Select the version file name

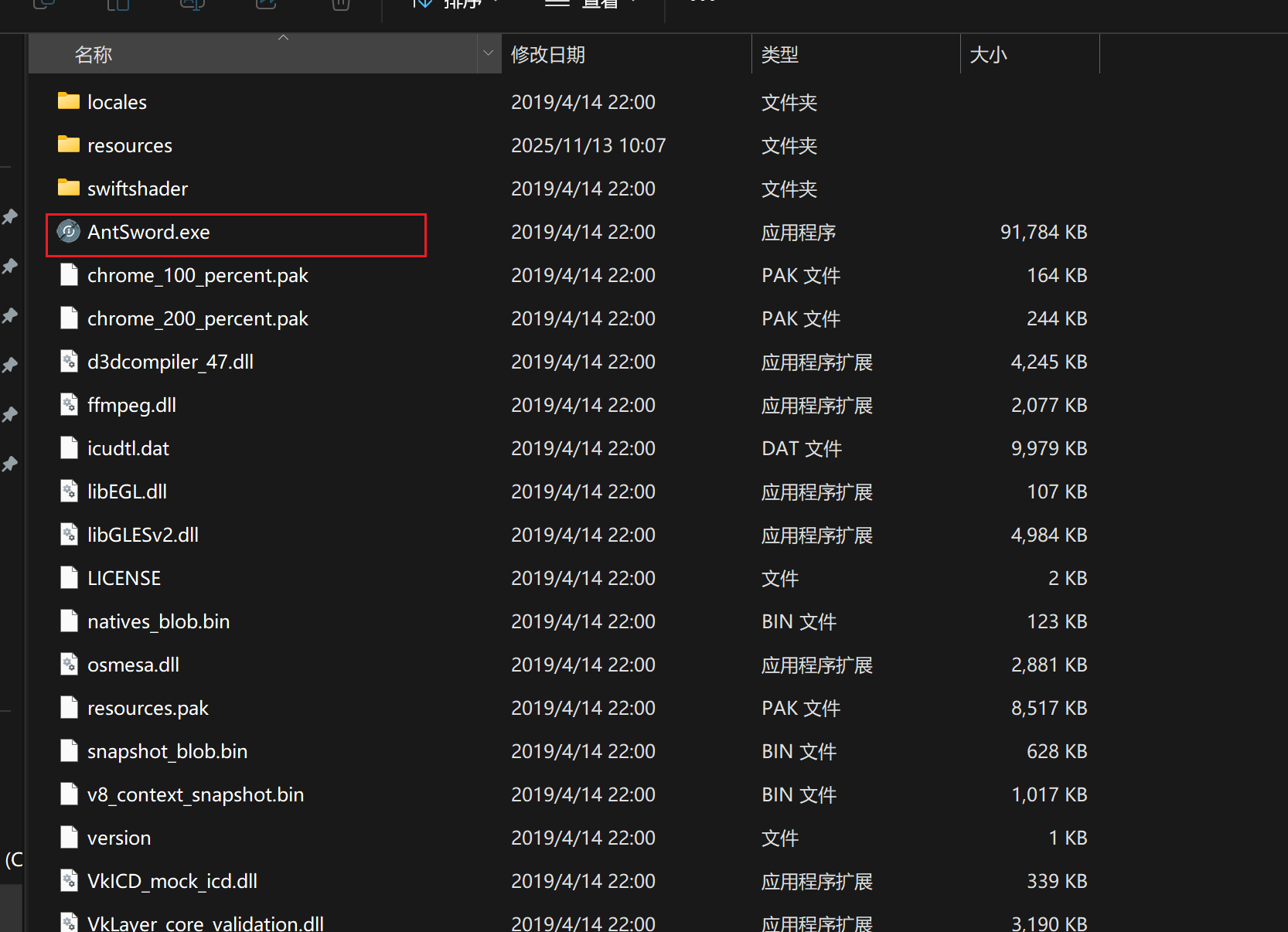(x=119, y=838)
